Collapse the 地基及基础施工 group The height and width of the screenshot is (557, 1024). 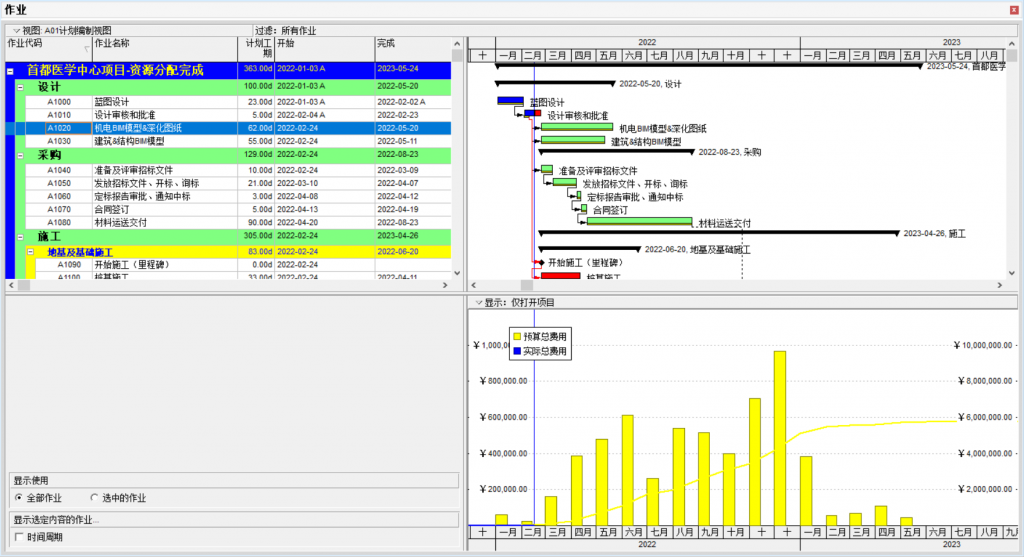[30, 252]
